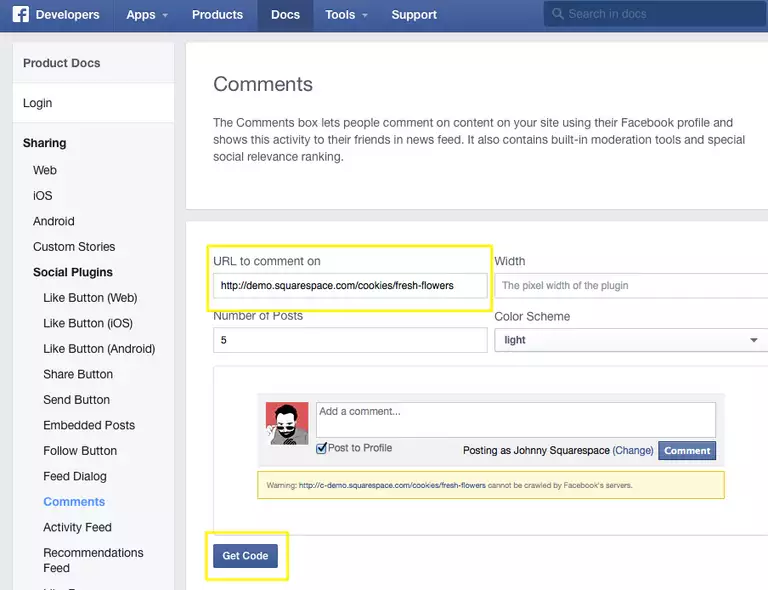Click the Add a comment text box
Screen dimensions: 768x590
tap(515, 419)
